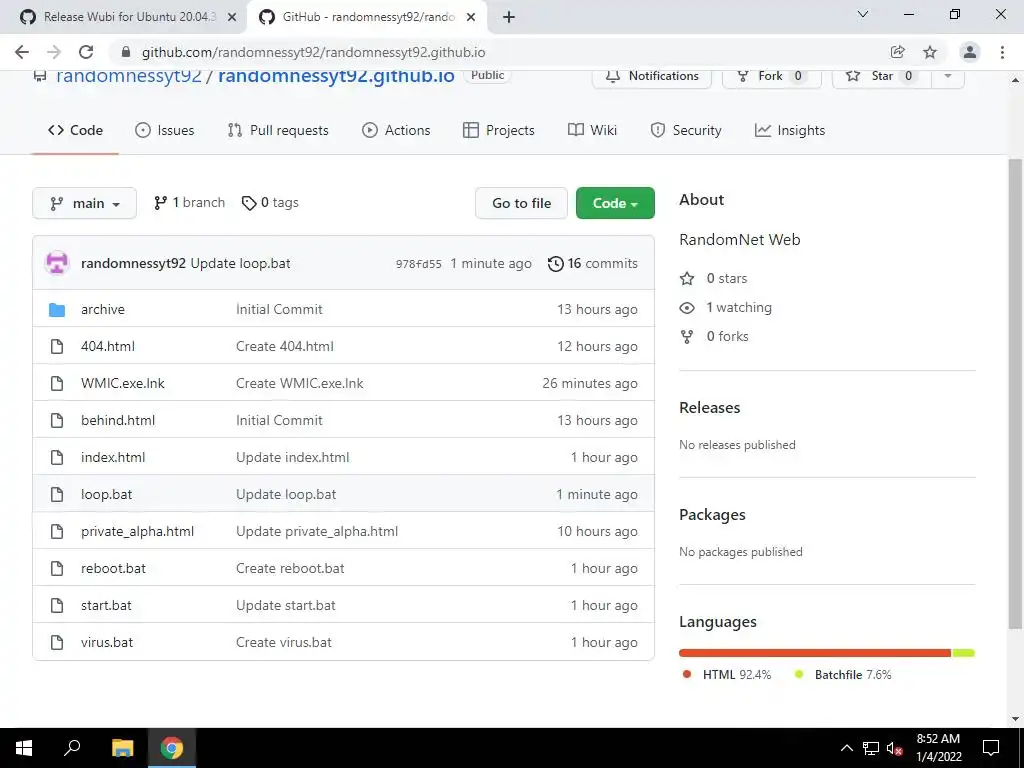The height and width of the screenshot is (768, 1024).
Task: Open the private_alpha.html file
Action: [137, 532]
